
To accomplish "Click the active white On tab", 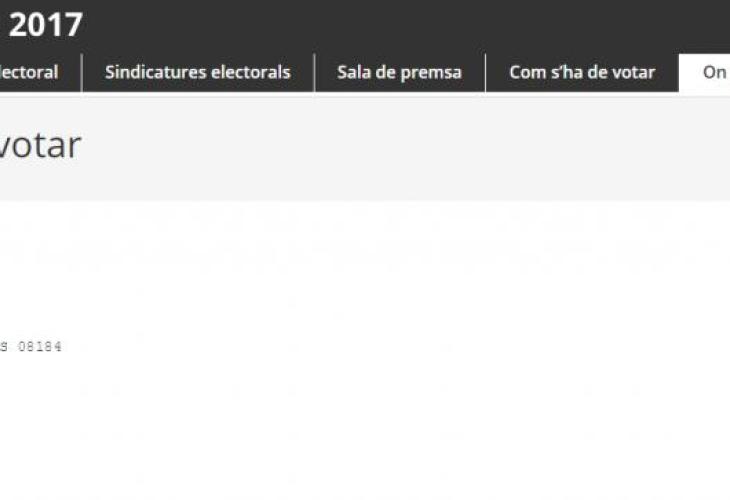I will 705,73.
